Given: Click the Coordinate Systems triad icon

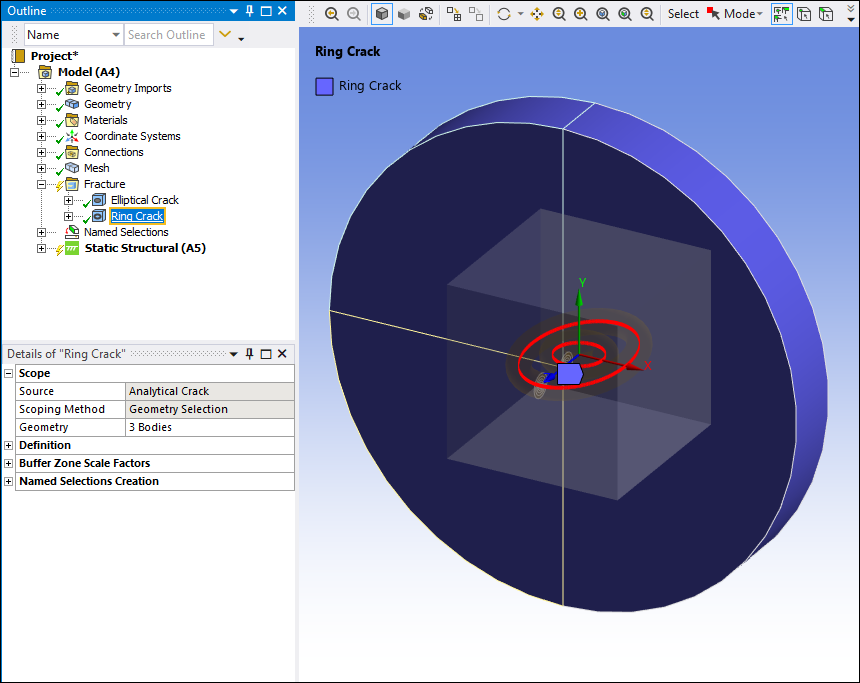Looking at the screenshot, I should point(72,136).
